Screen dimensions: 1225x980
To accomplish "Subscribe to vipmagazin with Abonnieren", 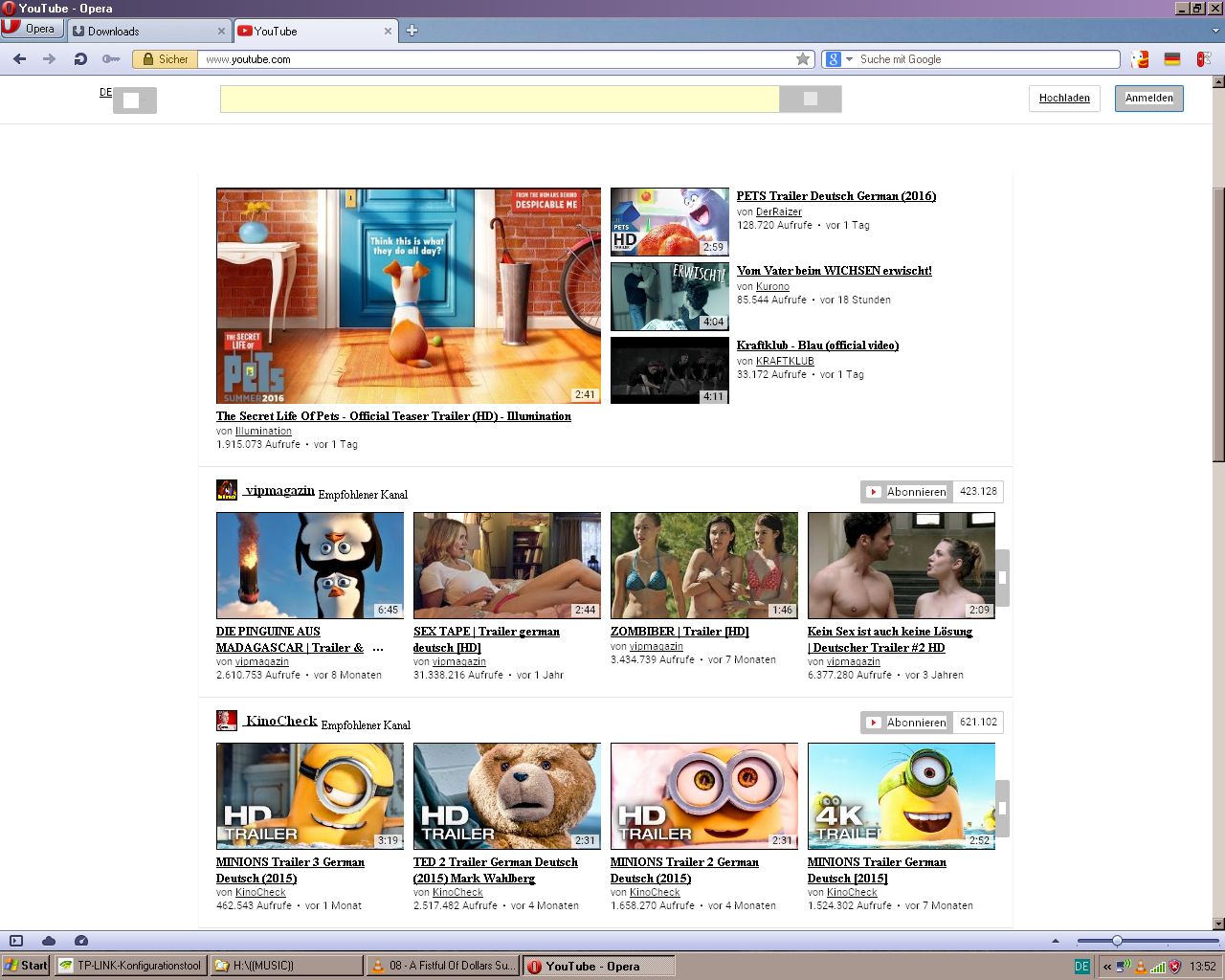I will [906, 492].
